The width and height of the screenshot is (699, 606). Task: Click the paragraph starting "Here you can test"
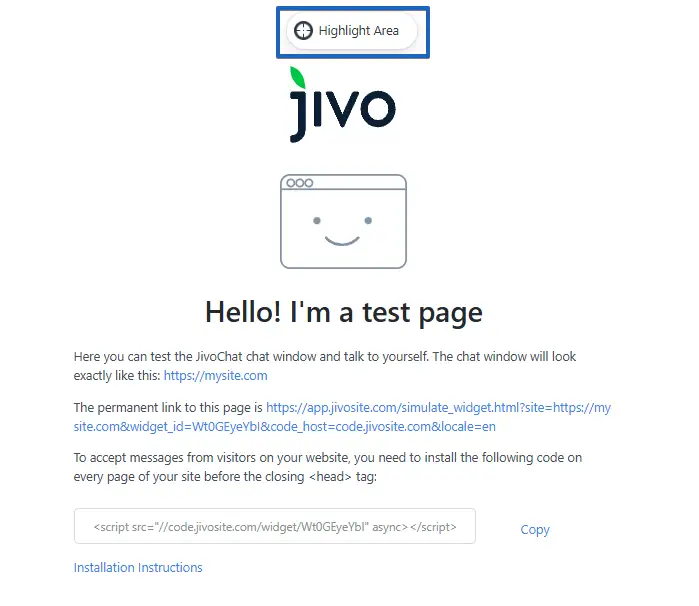coord(325,366)
